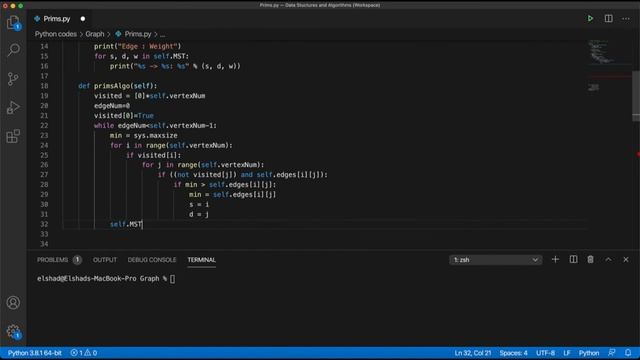640x360 pixels.
Task: Click line number 32 in gutter
Action: tap(44, 224)
